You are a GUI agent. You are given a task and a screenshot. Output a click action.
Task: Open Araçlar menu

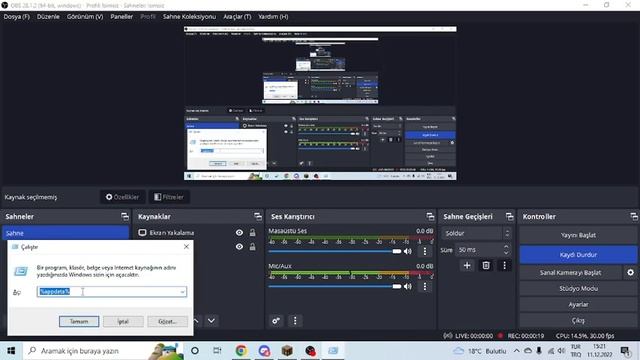point(237,17)
